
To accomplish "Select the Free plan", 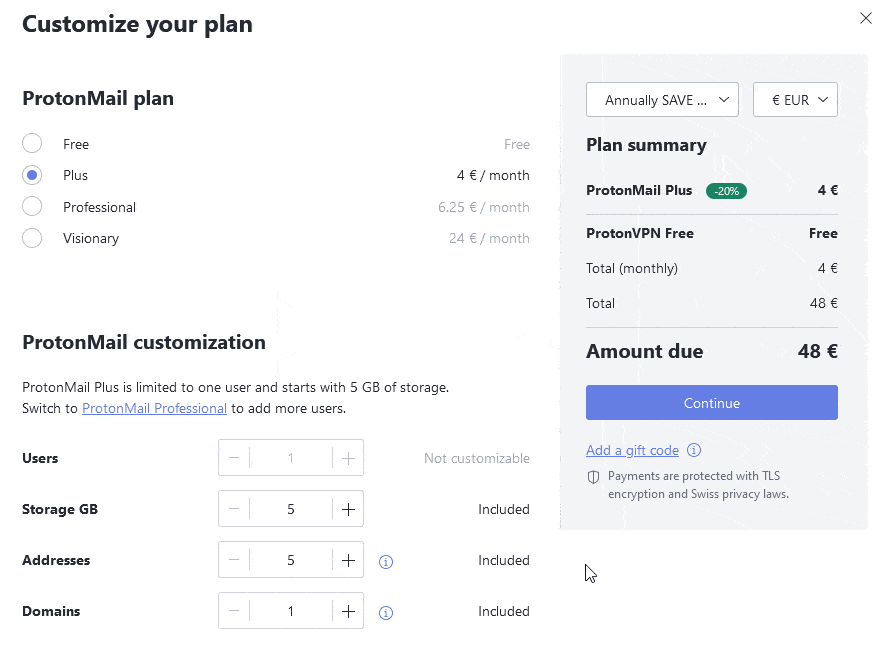I will [31, 143].
